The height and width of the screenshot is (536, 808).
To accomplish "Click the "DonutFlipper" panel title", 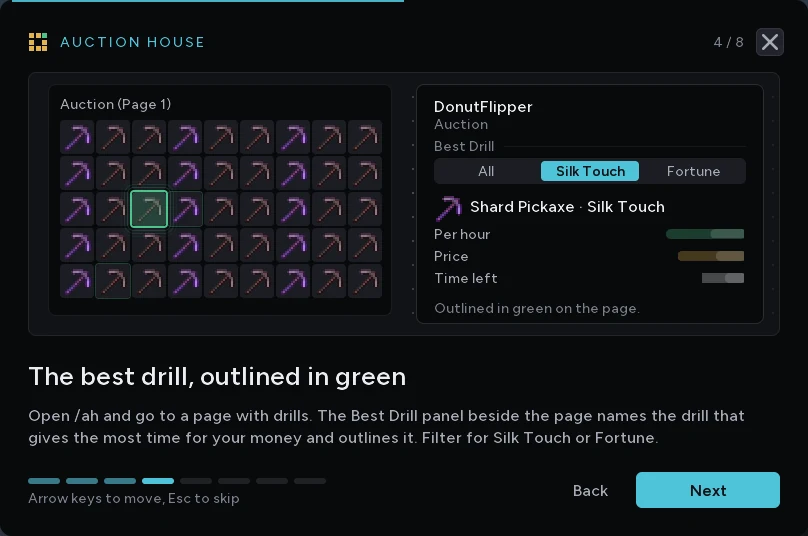I will click(x=483, y=107).
